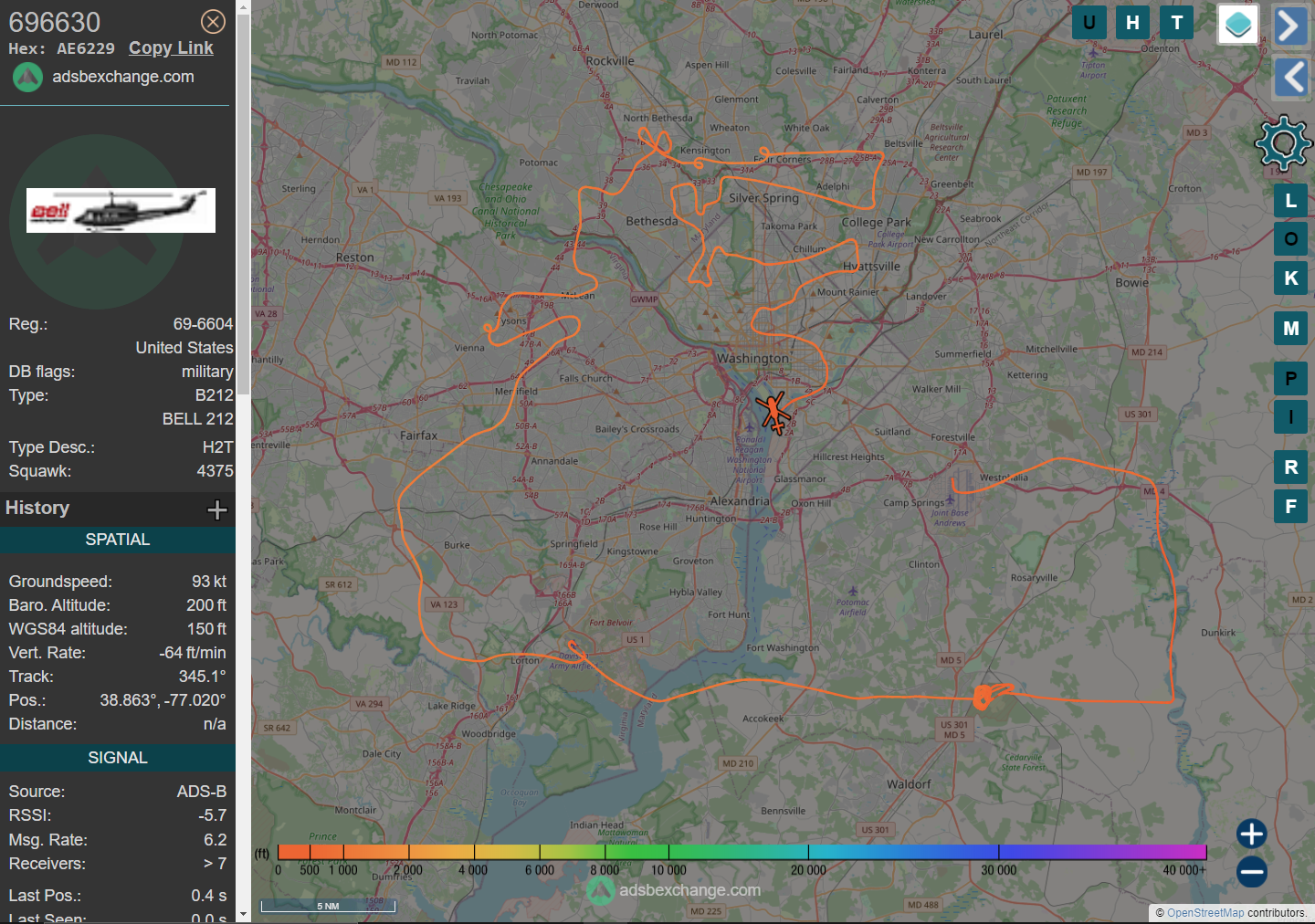Image resolution: width=1315 pixels, height=924 pixels.
Task: Toggle the I map button
Action: [x=1291, y=417]
